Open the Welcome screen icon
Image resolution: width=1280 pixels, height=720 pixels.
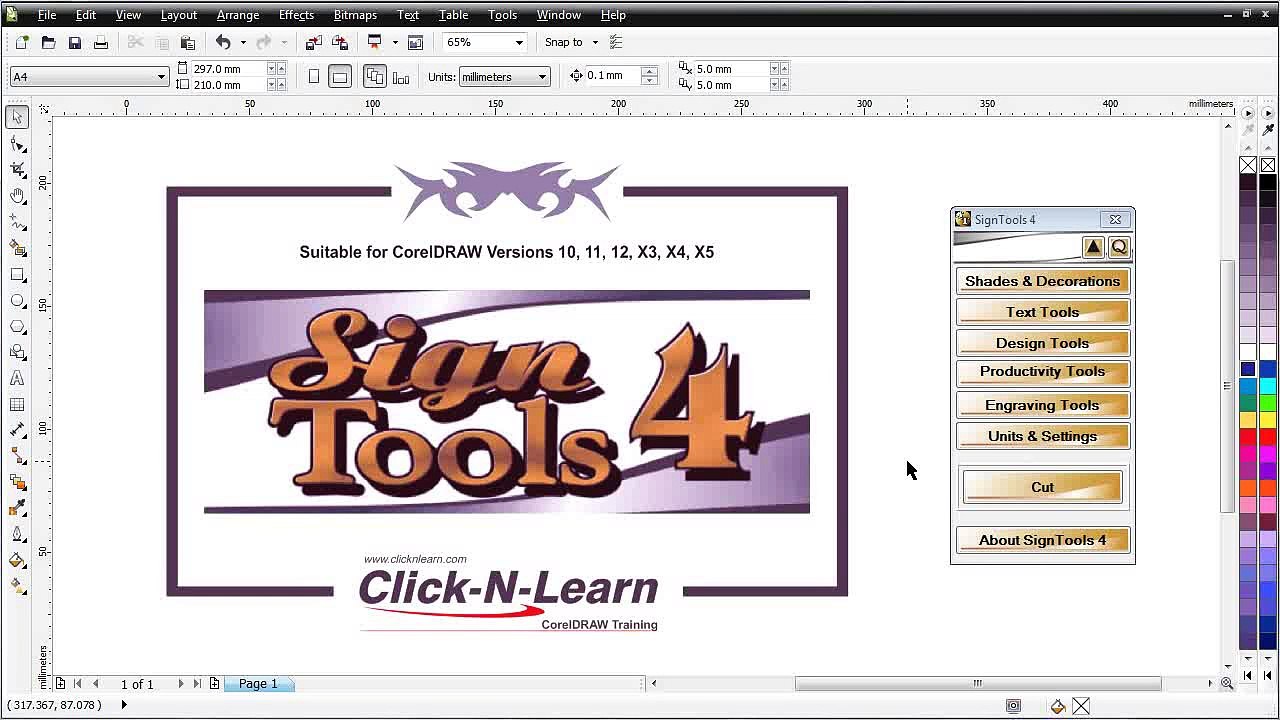point(415,42)
